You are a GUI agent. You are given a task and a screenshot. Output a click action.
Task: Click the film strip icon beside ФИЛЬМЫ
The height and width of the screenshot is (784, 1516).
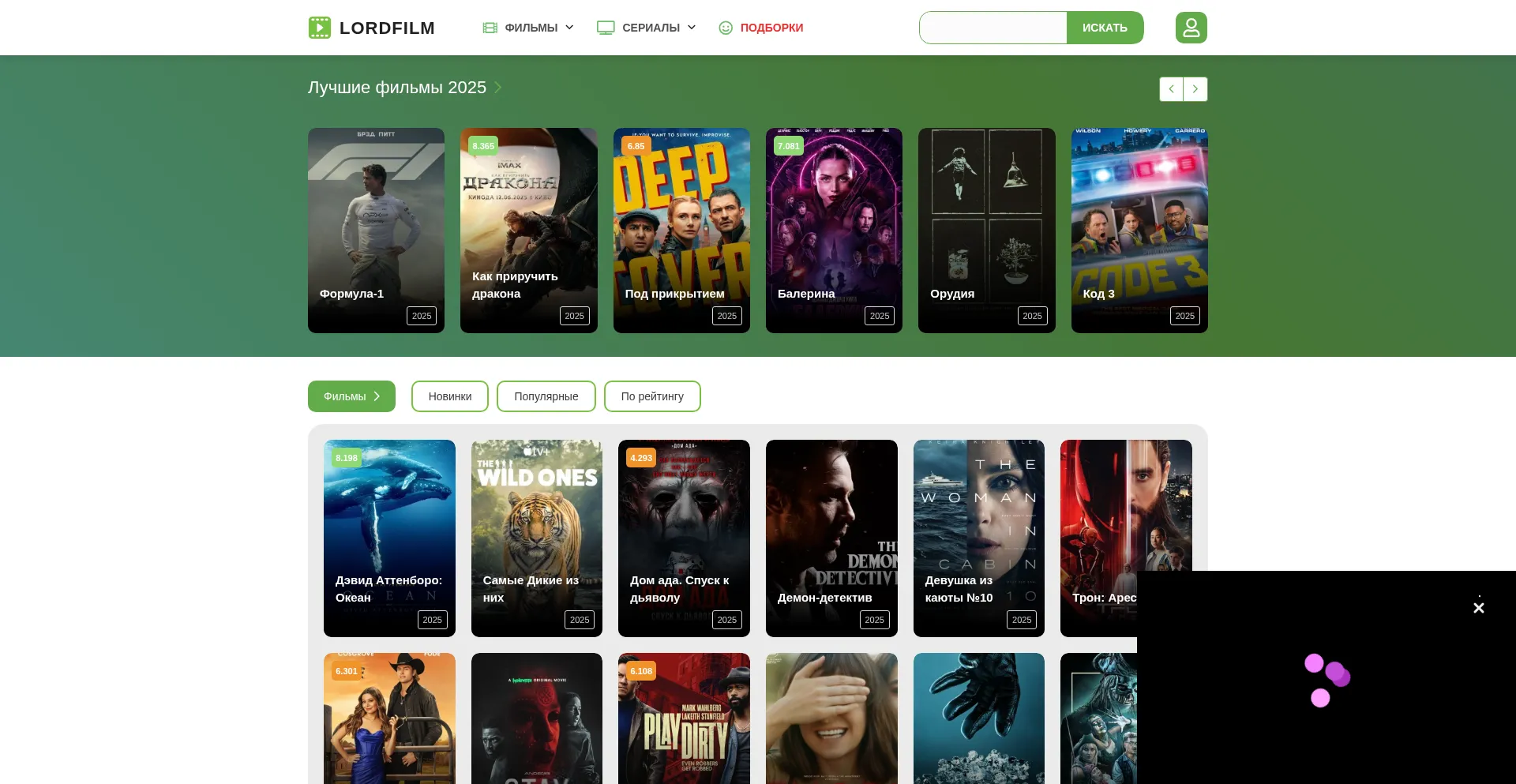pyautogui.click(x=490, y=28)
